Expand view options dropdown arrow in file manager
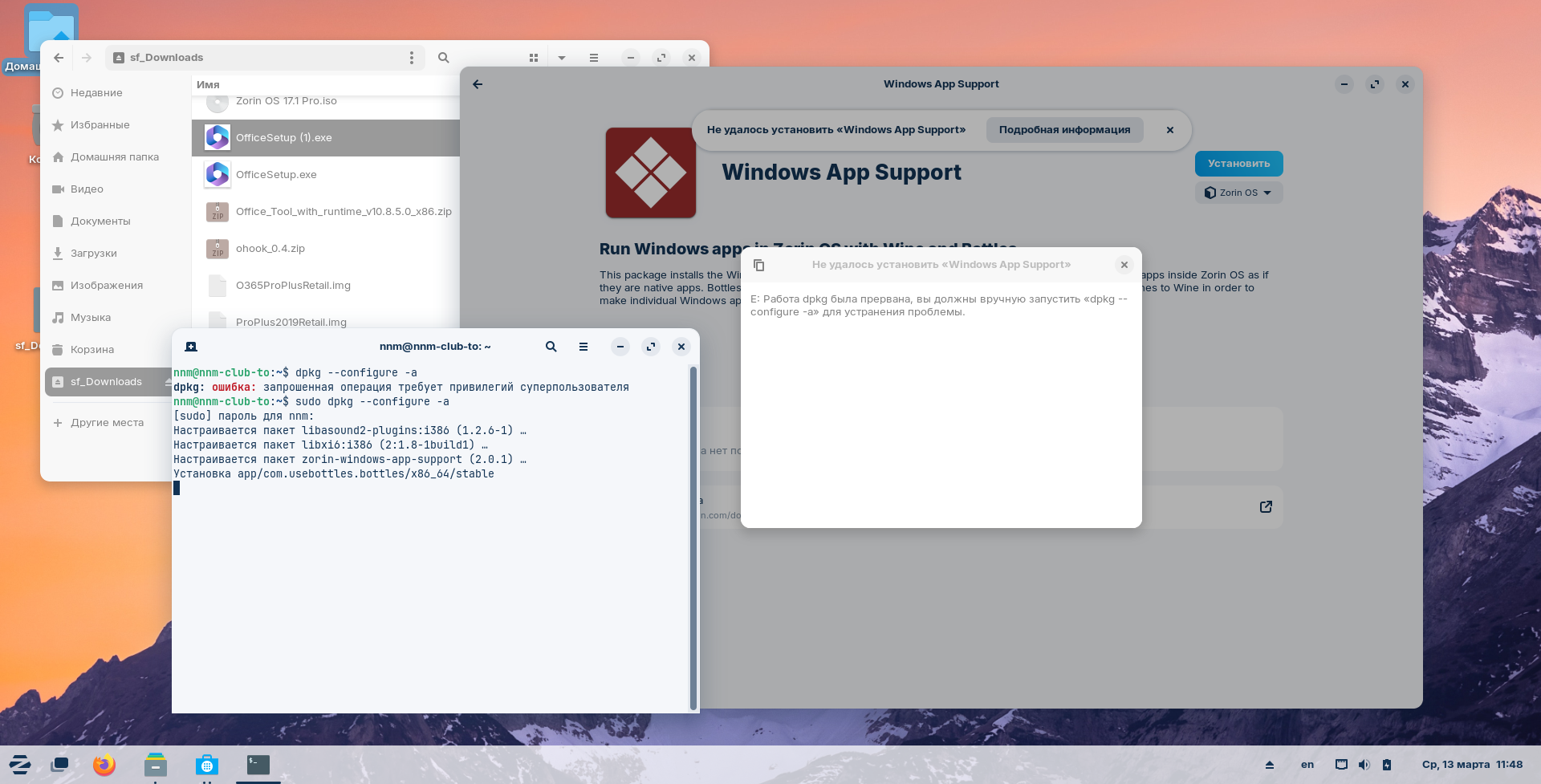This screenshot has height=784, width=1541. point(562,58)
